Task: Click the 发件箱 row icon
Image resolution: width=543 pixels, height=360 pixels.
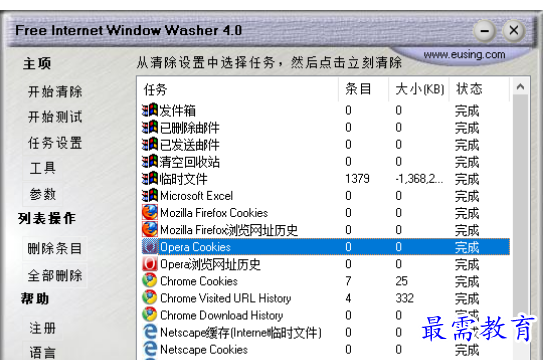Action: click(150, 110)
